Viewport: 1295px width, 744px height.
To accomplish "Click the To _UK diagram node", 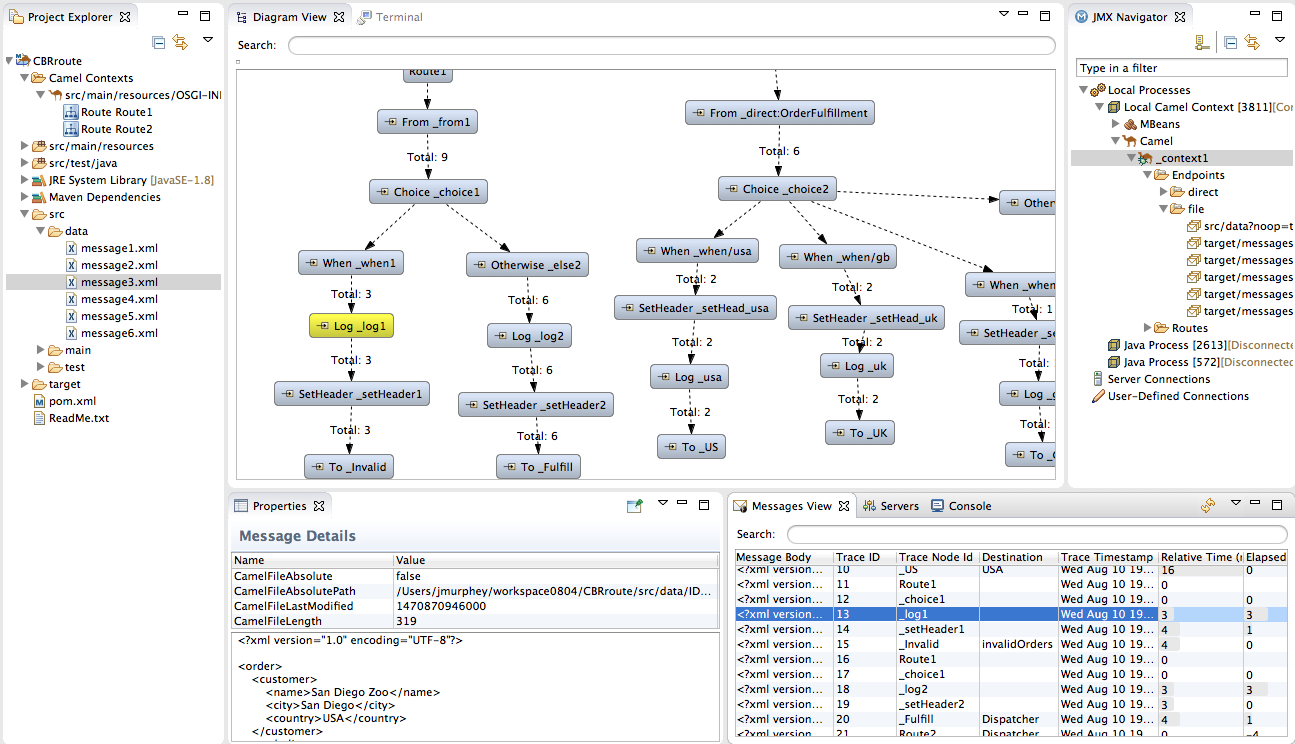I will pyautogui.click(x=860, y=433).
